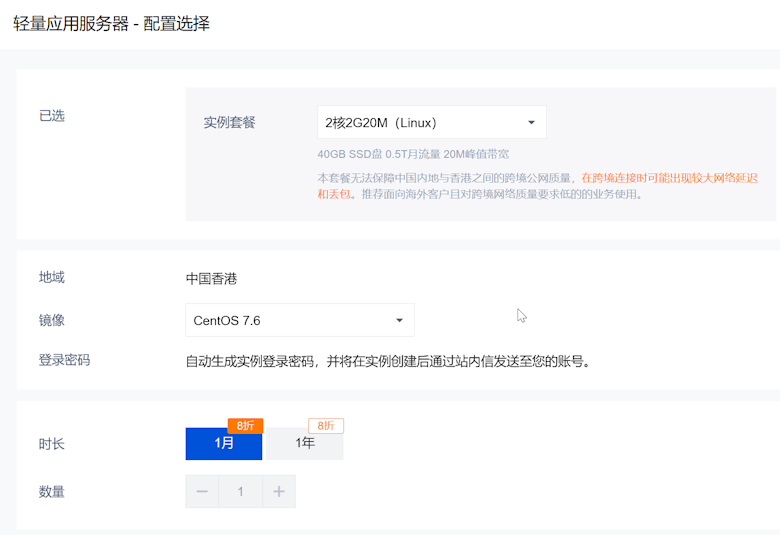This screenshot has height=535, width=780.
Task: Select the 1月 duration option
Action: click(224, 443)
